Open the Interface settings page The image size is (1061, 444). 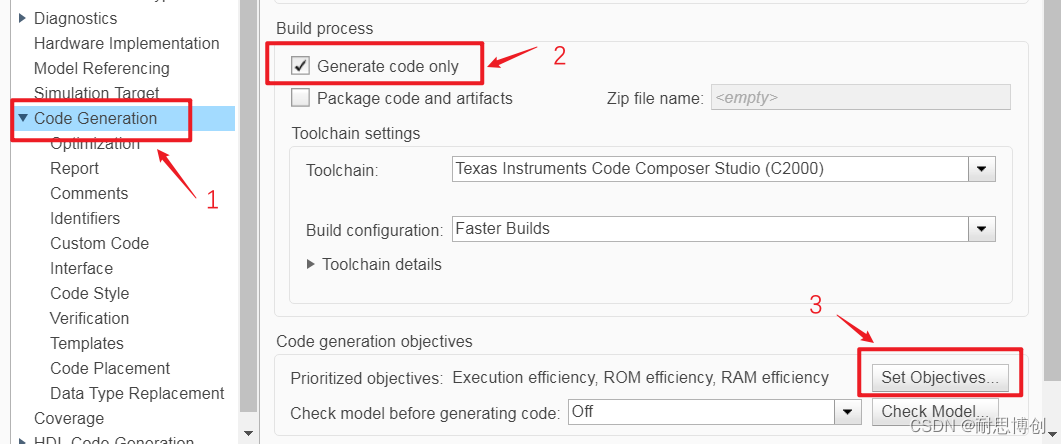click(x=81, y=268)
